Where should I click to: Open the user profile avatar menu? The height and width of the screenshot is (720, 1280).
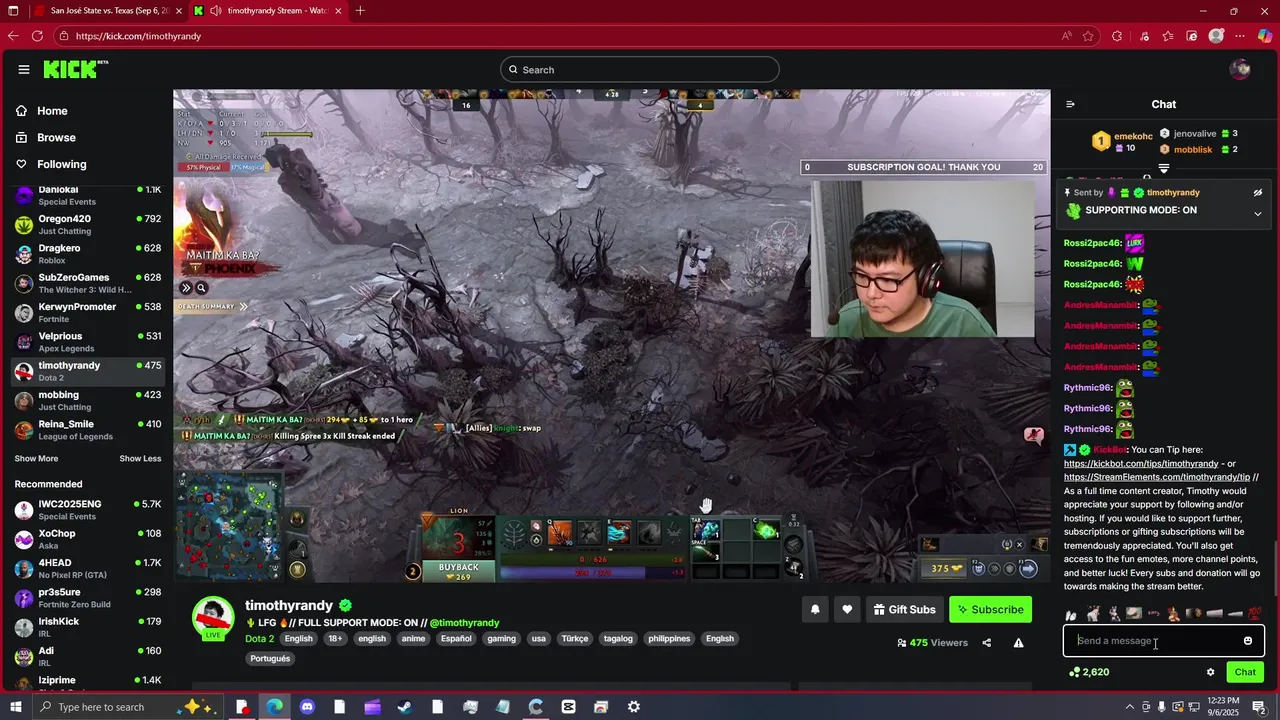[x=1240, y=69]
